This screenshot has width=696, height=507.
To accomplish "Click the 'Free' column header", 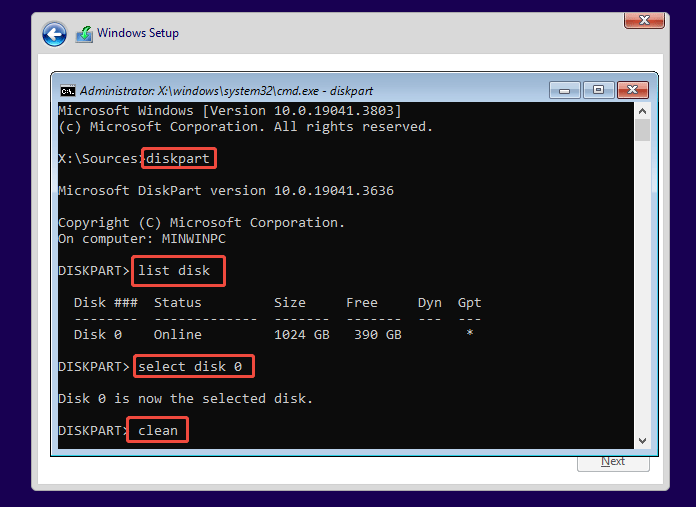I will [x=362, y=302].
